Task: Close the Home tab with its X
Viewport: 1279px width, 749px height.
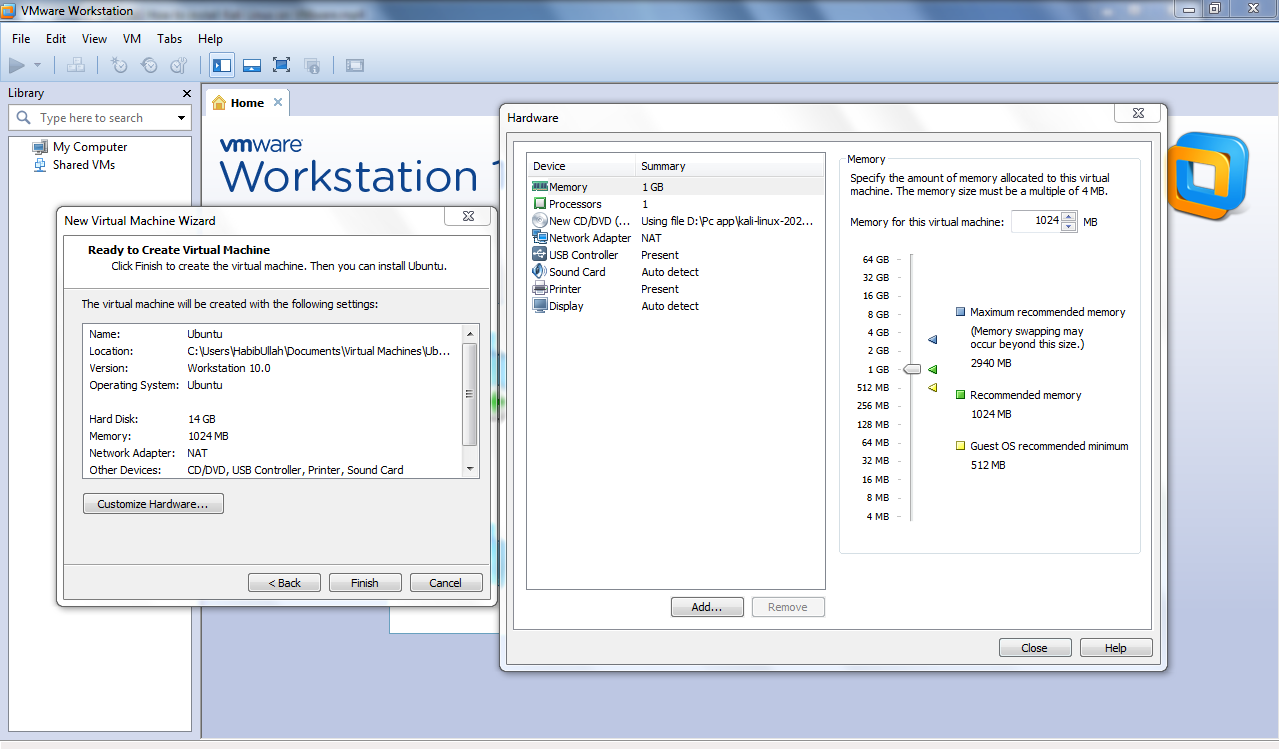Action: (278, 102)
